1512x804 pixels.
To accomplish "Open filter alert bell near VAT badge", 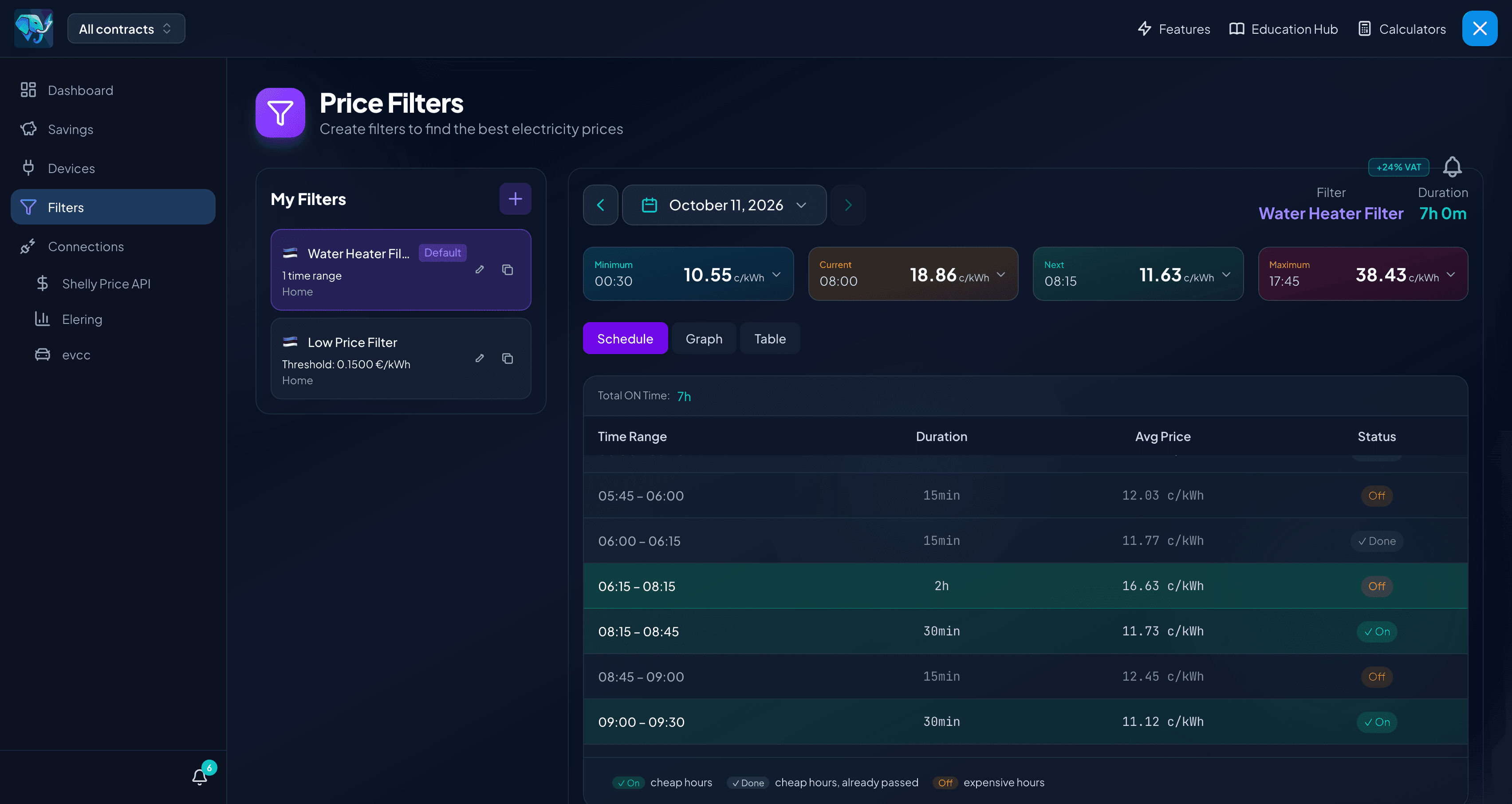I will tap(1452, 167).
